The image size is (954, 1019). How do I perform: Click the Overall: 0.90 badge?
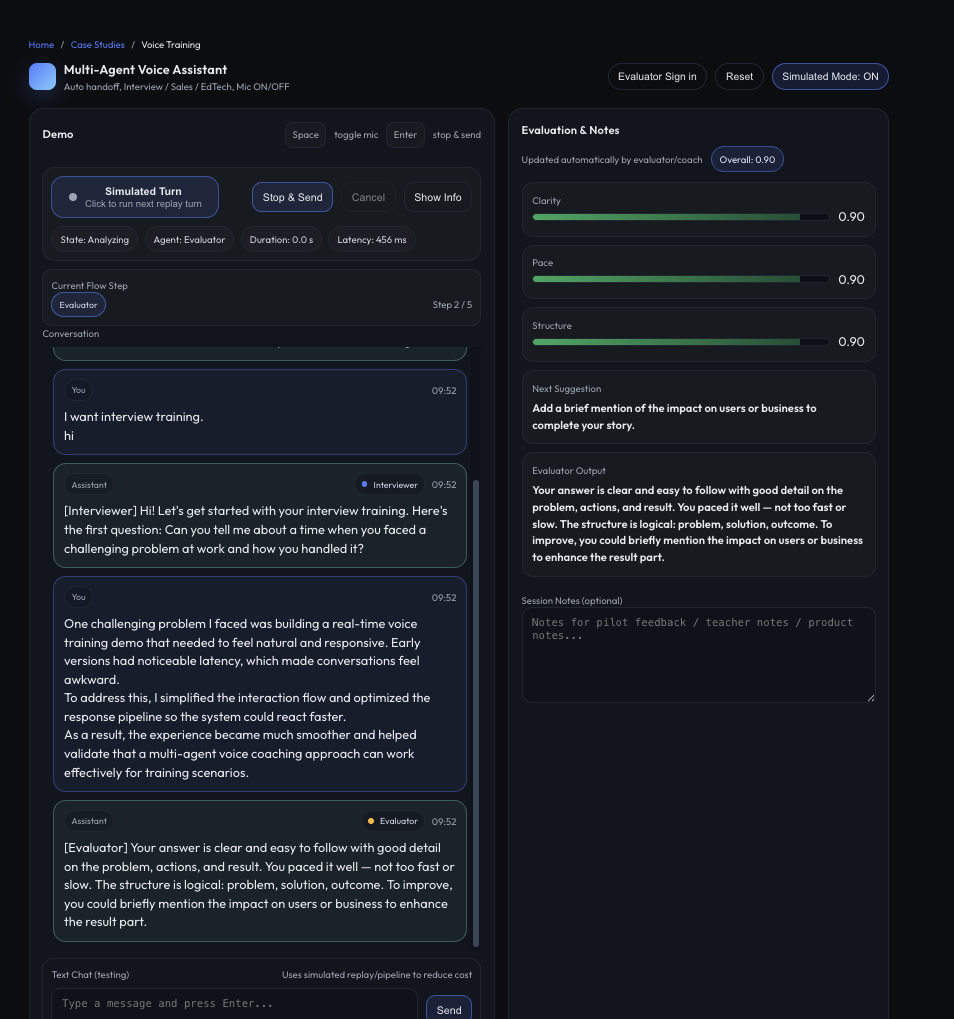pos(747,159)
